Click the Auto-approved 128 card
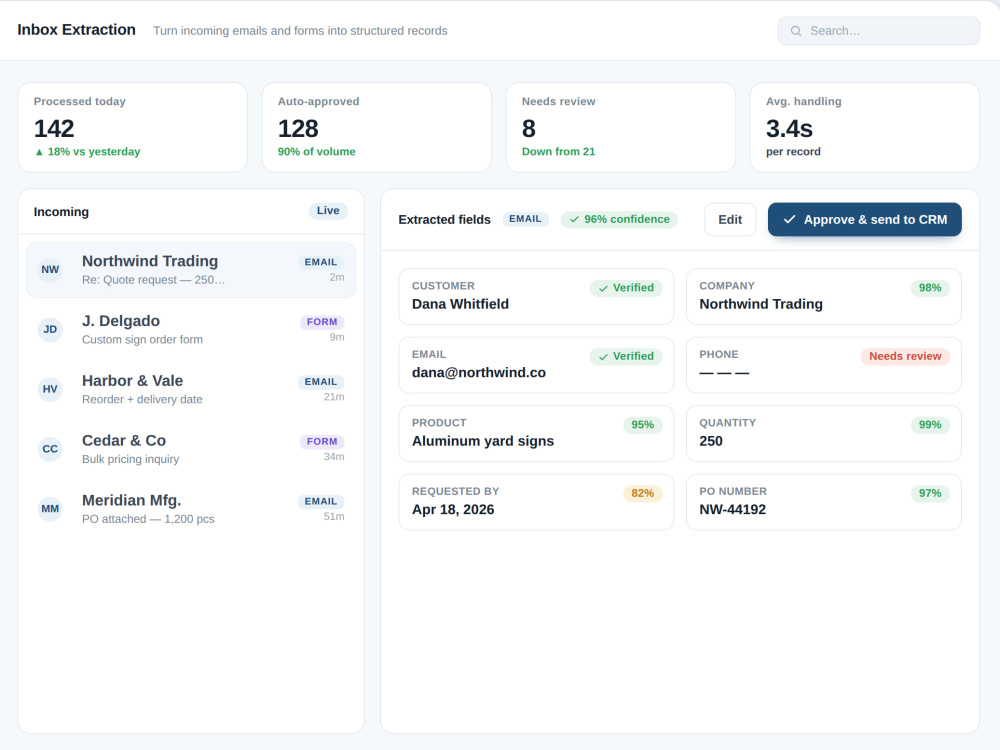This screenshot has height=750, width=1000. pyautogui.click(x=376, y=127)
